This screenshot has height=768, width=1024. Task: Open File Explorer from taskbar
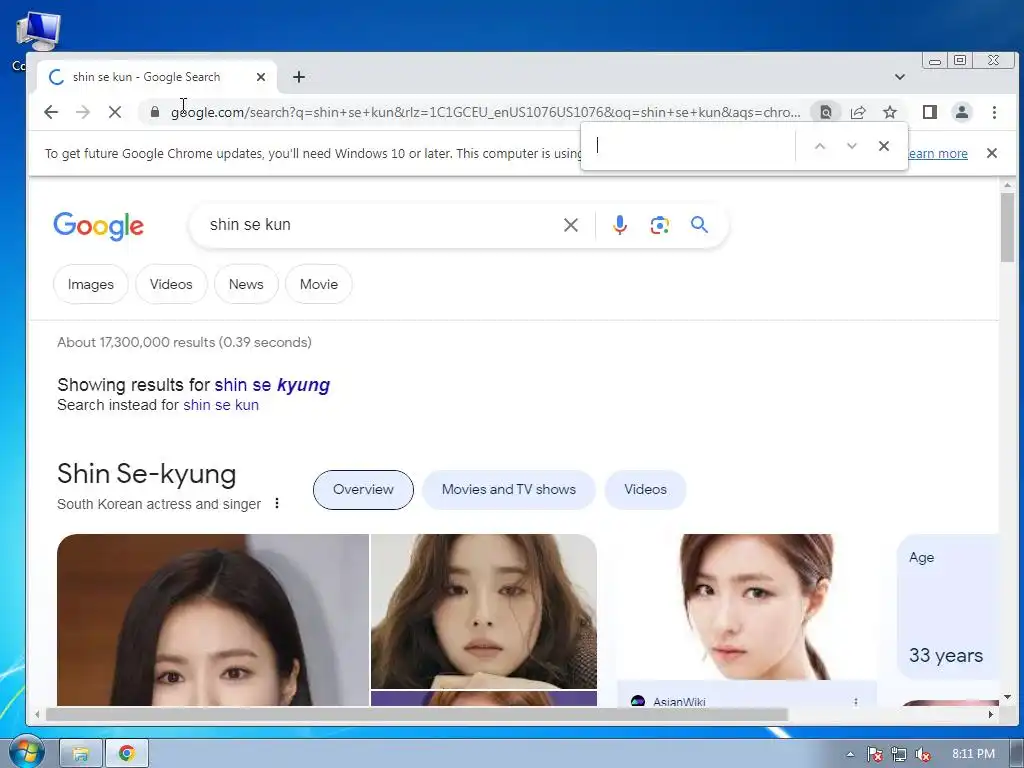click(81, 754)
